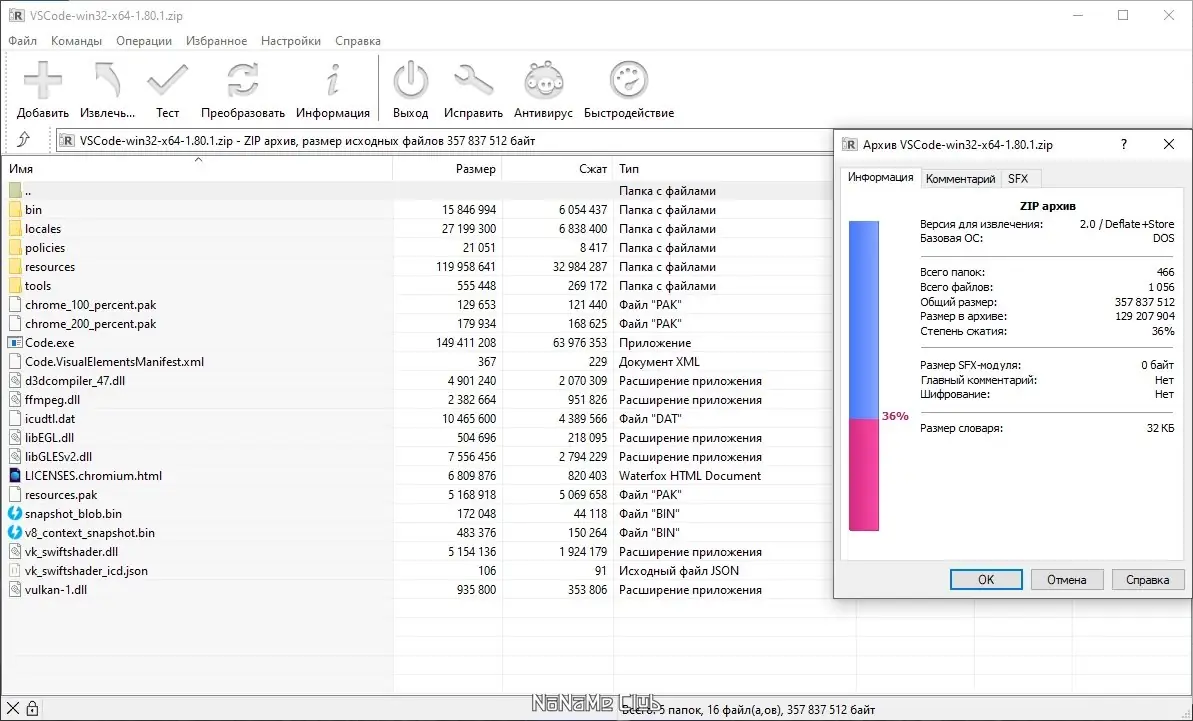Click the tools icon in status bar corner
This screenshot has width=1193, height=721.
click(13, 709)
